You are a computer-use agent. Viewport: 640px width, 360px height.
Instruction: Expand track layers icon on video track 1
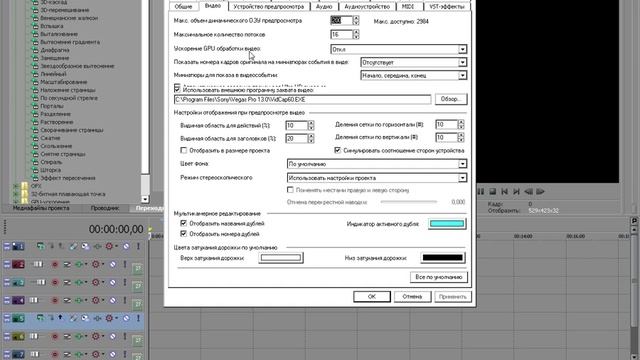click(40, 246)
